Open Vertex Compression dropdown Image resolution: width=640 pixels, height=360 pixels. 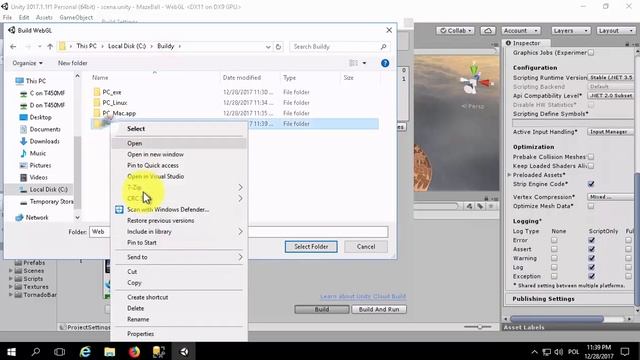[611, 197]
